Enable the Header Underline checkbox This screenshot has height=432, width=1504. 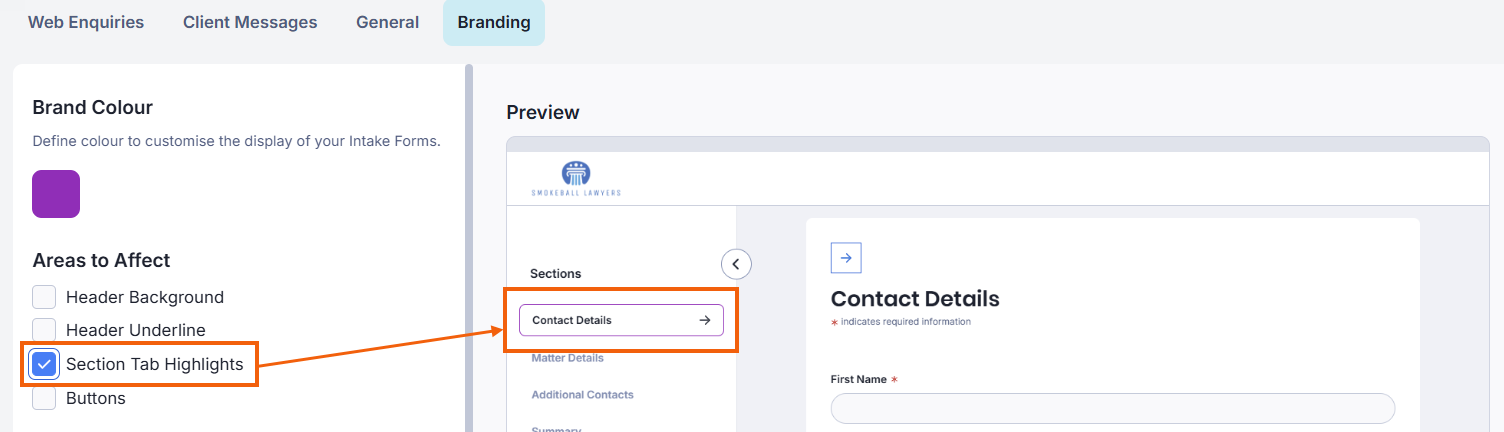click(x=44, y=330)
